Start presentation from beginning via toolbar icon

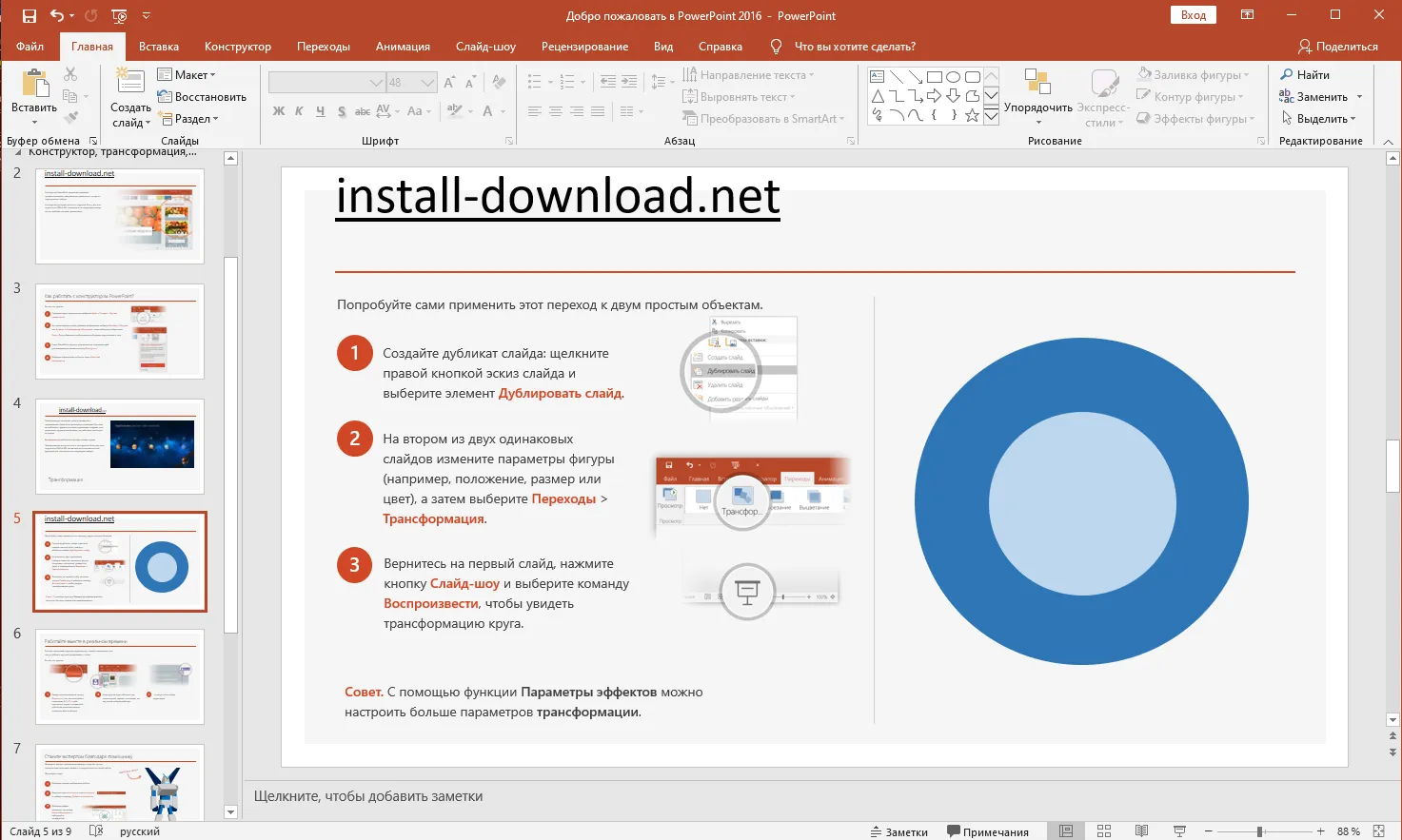pyautogui.click(x=119, y=15)
